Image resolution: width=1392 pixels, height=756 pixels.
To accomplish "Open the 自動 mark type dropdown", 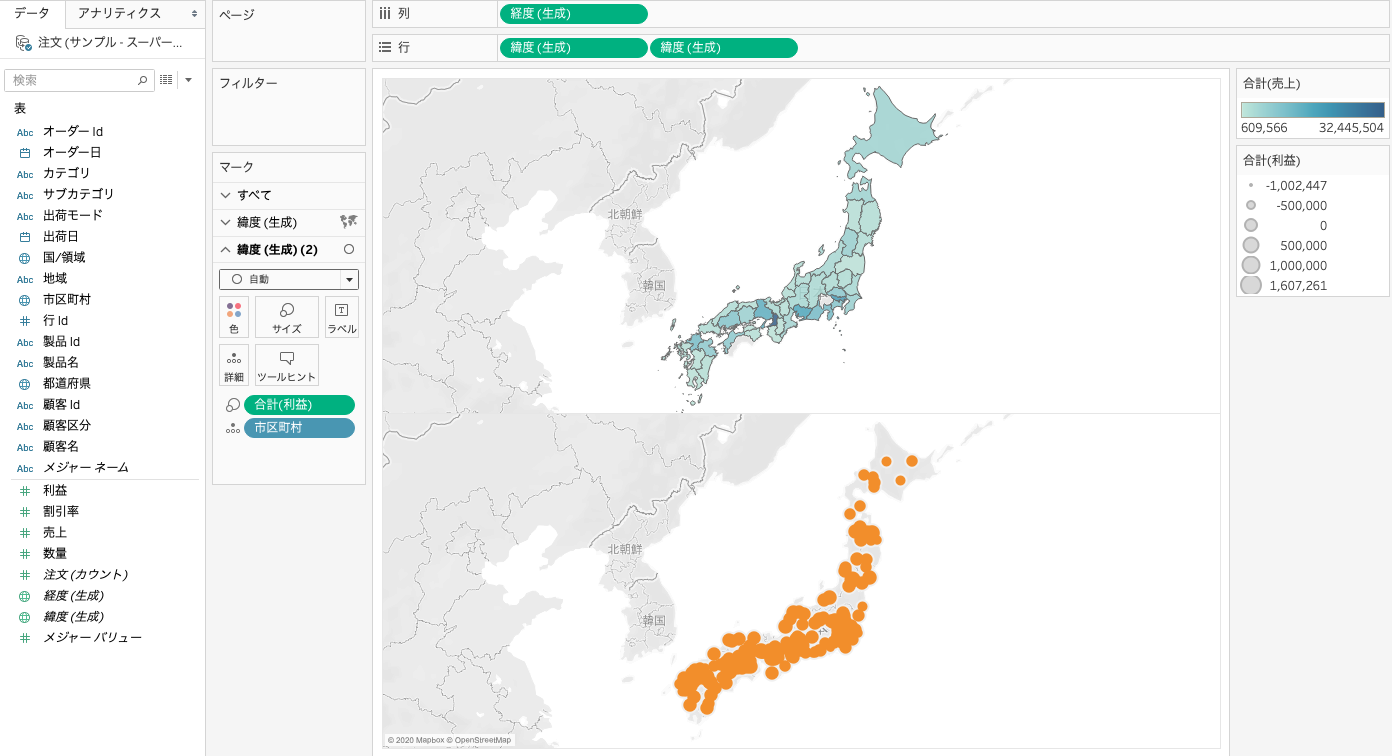I will point(288,279).
